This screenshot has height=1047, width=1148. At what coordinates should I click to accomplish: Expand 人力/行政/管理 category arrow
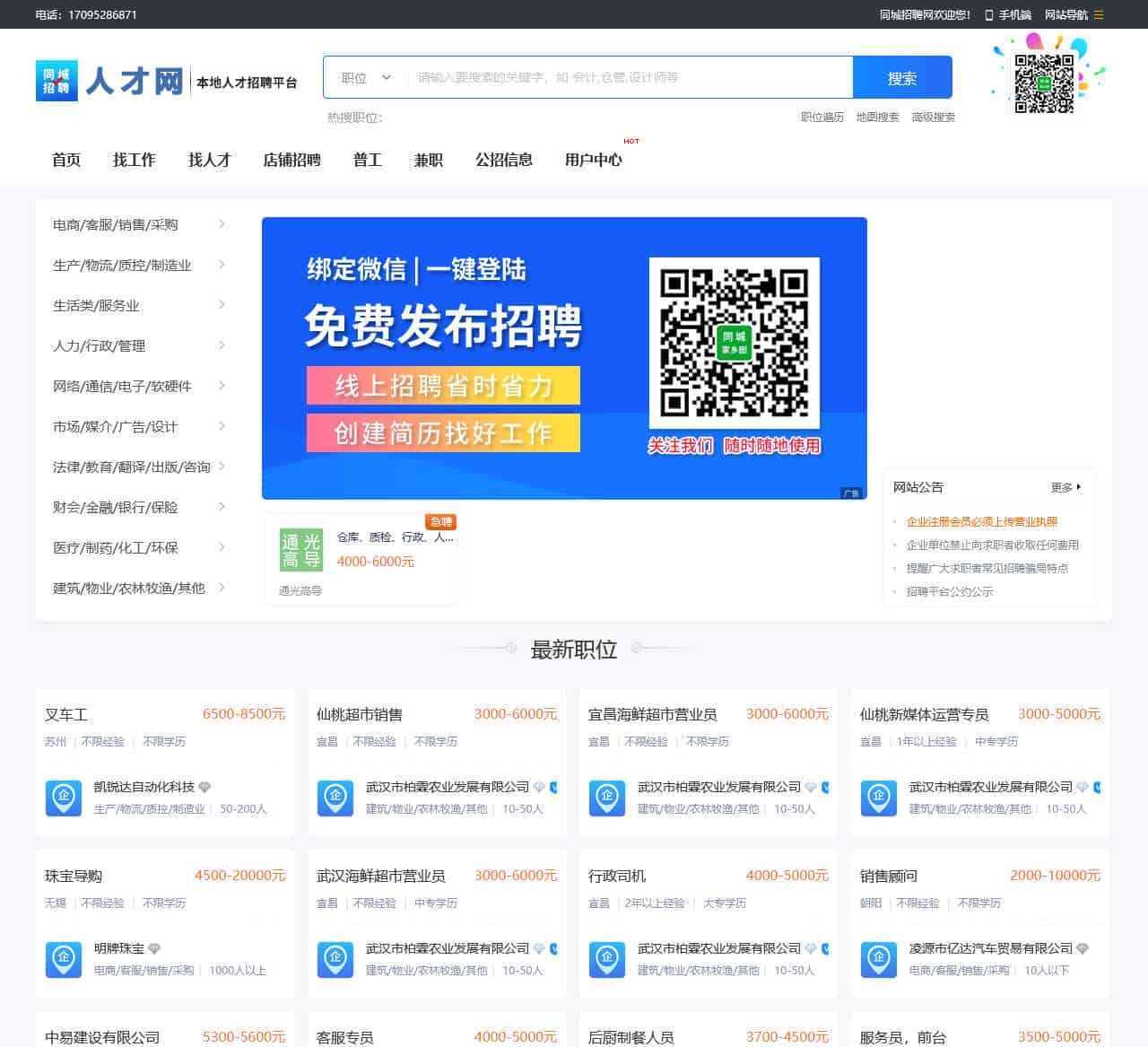pos(222,345)
